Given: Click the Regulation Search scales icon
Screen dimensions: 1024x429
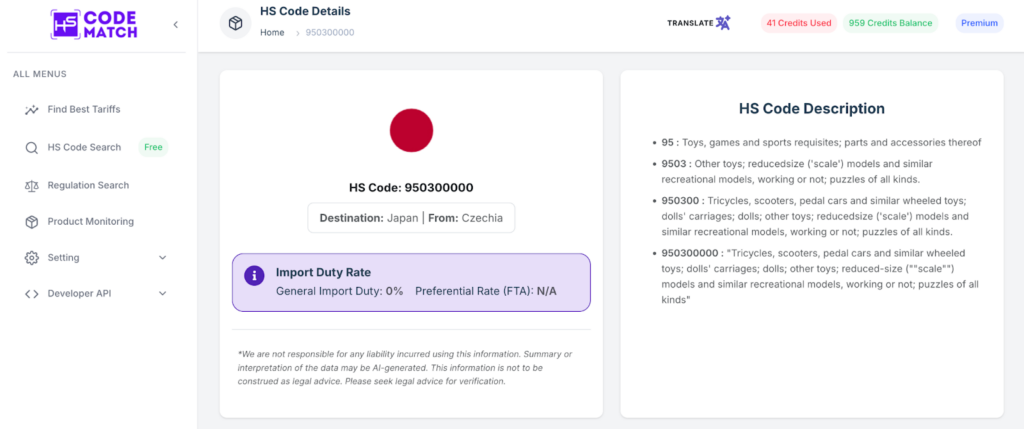Looking at the screenshot, I should [32, 185].
